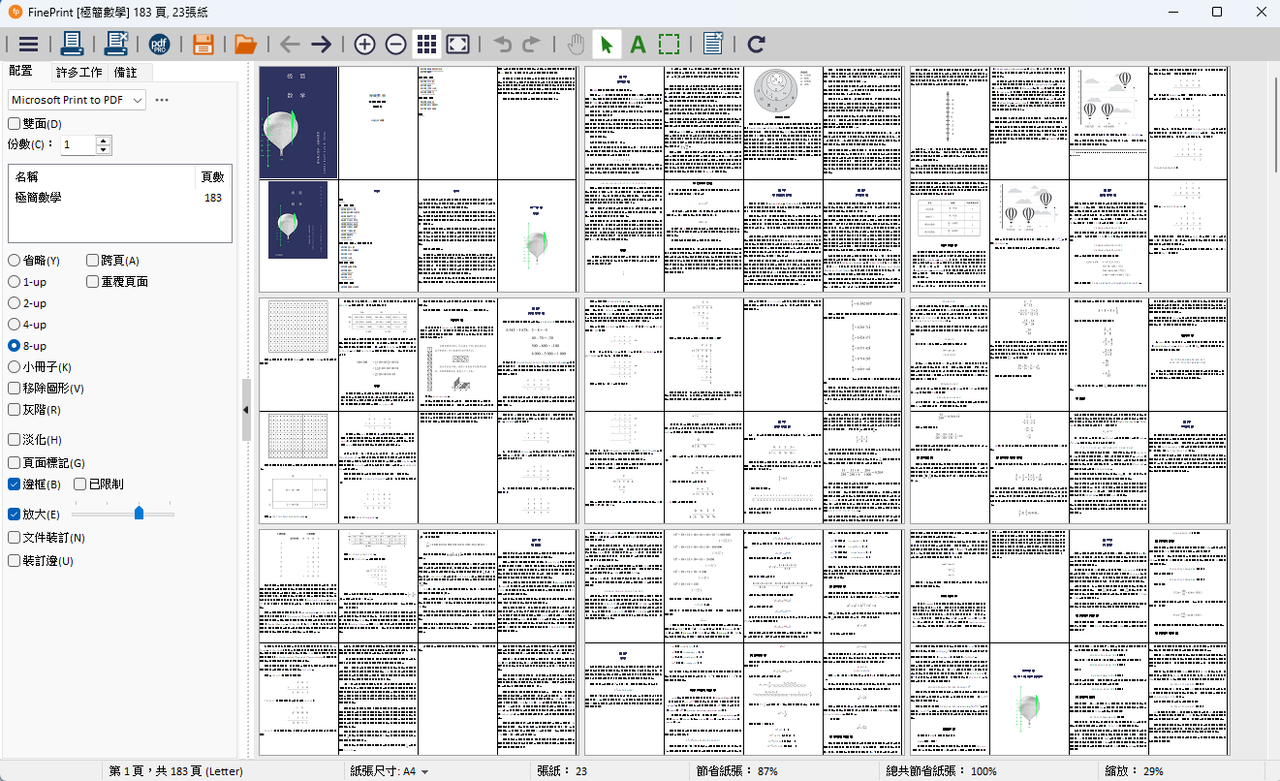Click the printer options ellipsis button
The image size is (1280, 781).
point(162,100)
